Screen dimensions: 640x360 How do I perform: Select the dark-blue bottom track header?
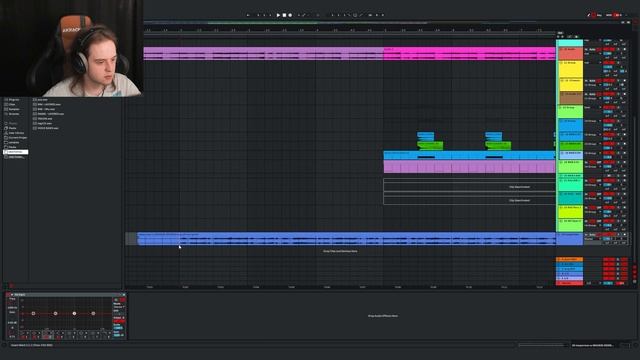pyautogui.click(x=569, y=239)
